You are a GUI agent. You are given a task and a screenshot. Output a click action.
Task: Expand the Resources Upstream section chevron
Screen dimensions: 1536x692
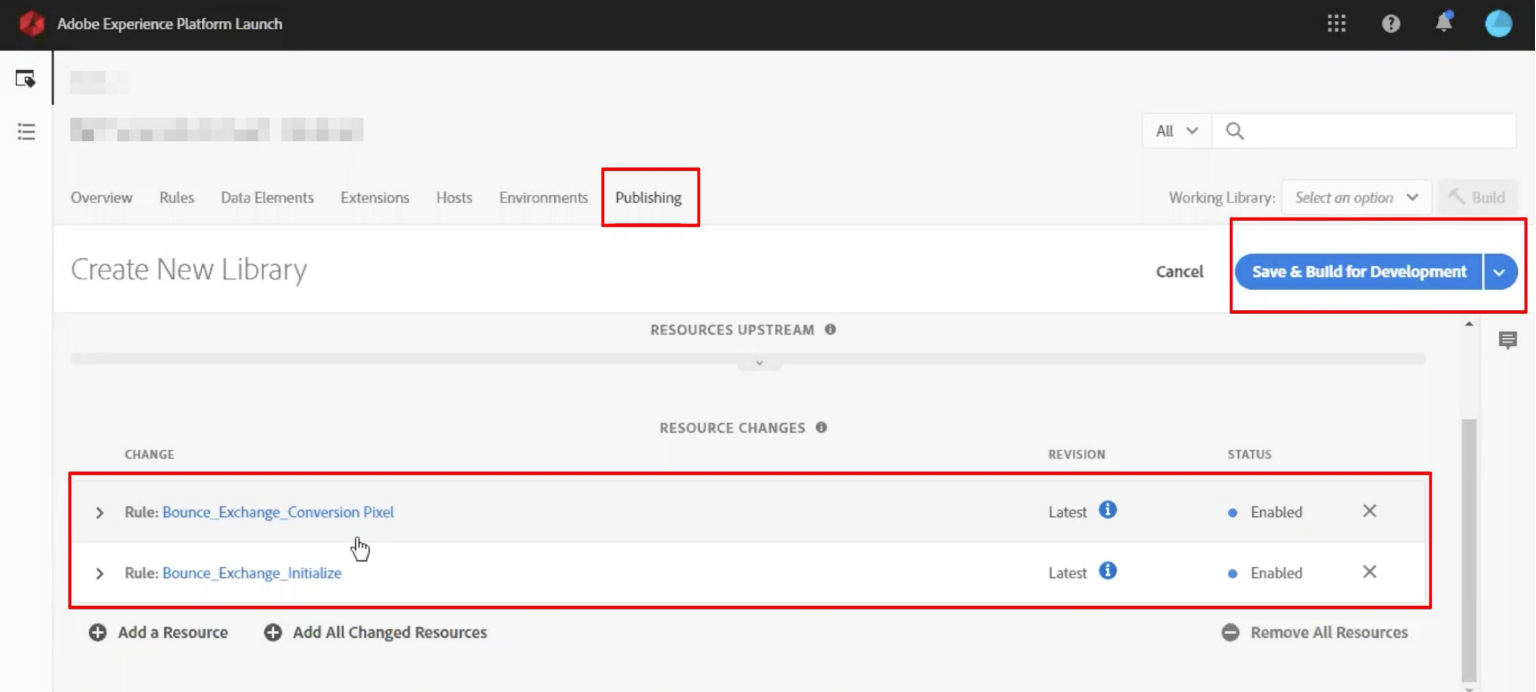[x=760, y=363]
